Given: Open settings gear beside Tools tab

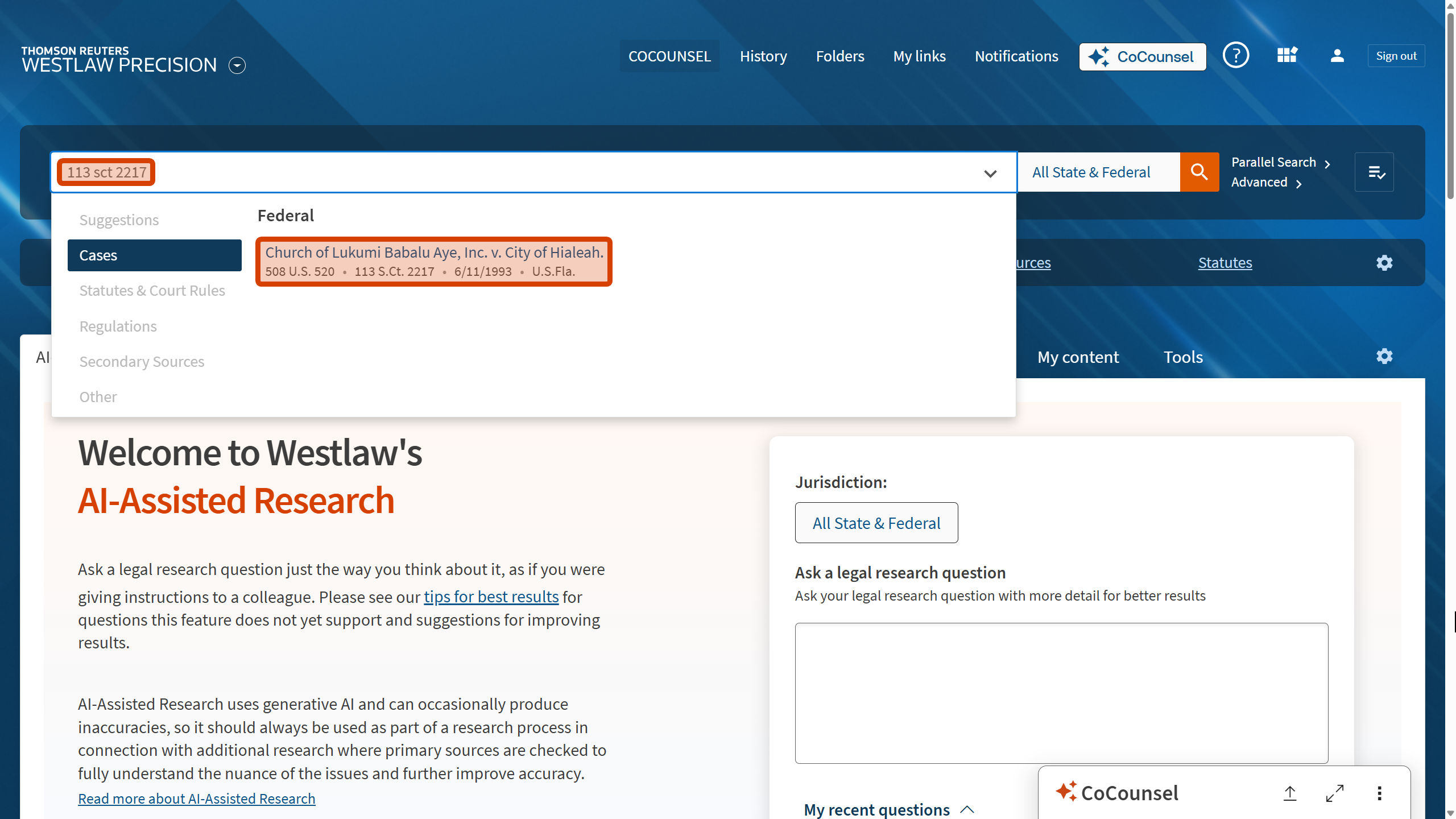Looking at the screenshot, I should click(x=1384, y=357).
